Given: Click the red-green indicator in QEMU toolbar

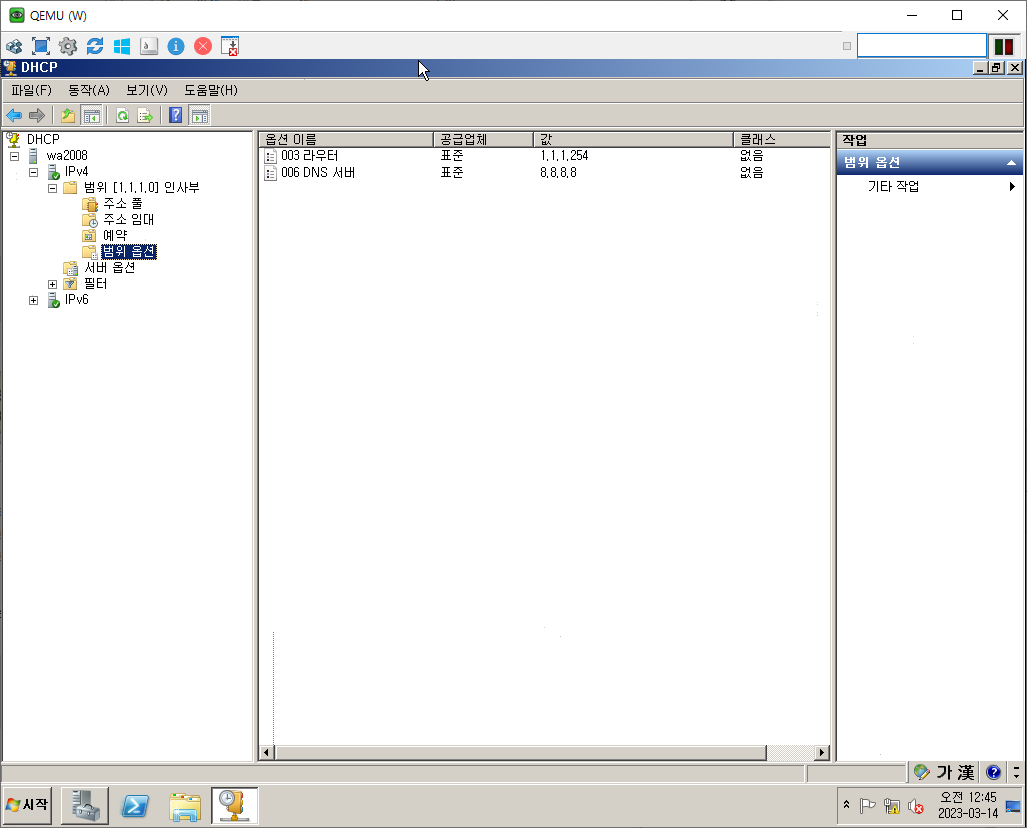Looking at the screenshot, I should pos(1004,47).
